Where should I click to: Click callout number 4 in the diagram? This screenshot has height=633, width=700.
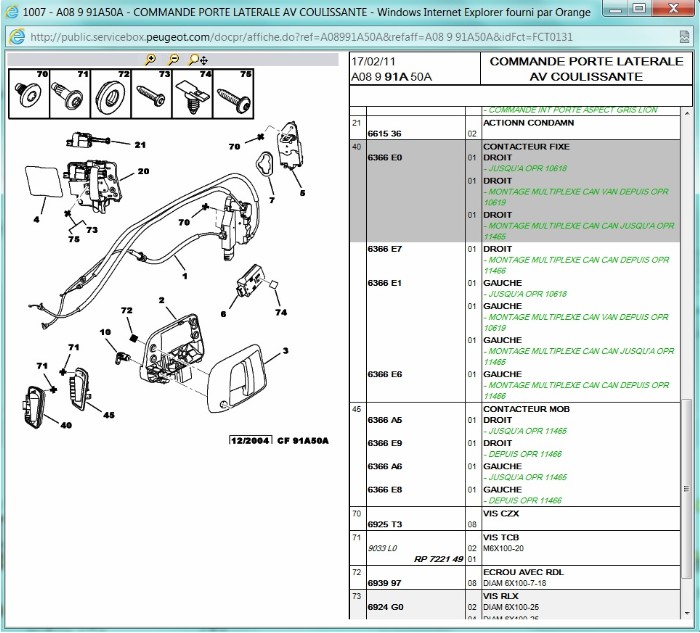click(37, 219)
